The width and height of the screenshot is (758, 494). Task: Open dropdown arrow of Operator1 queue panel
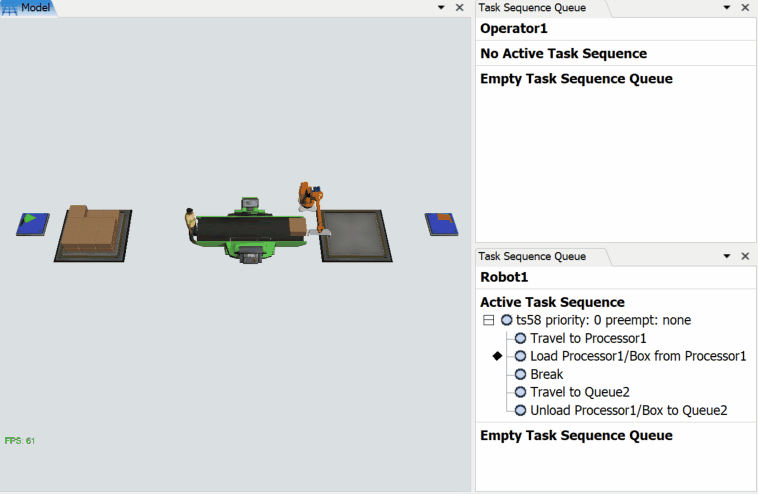(727, 7)
